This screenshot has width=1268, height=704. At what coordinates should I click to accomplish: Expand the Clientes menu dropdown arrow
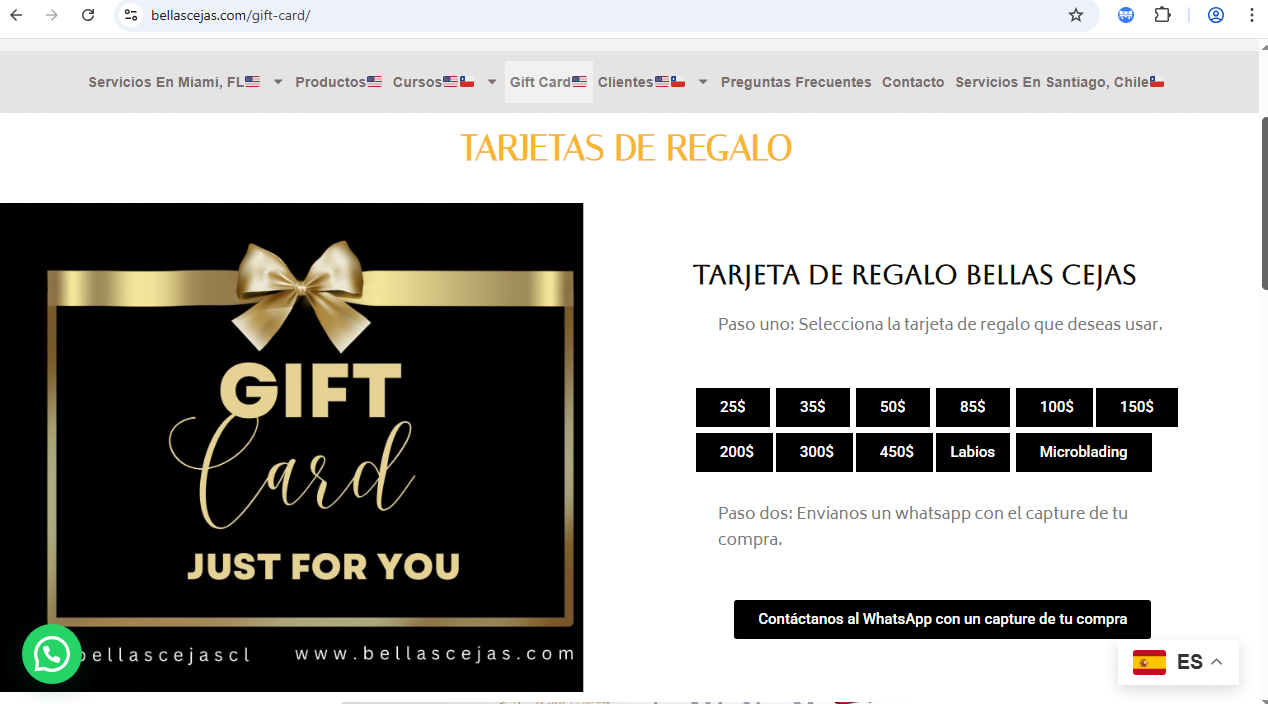click(x=703, y=82)
